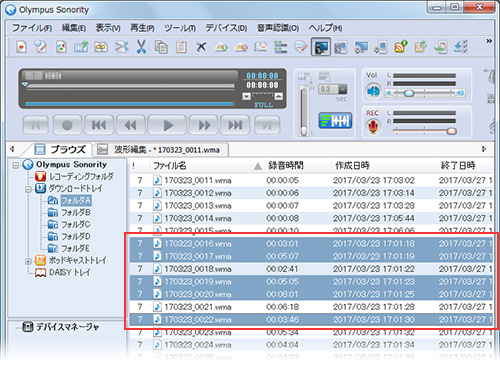Expand the ポッドキャストトレイ tree node
Viewport: 500px width, 365px height.
tap(29, 261)
